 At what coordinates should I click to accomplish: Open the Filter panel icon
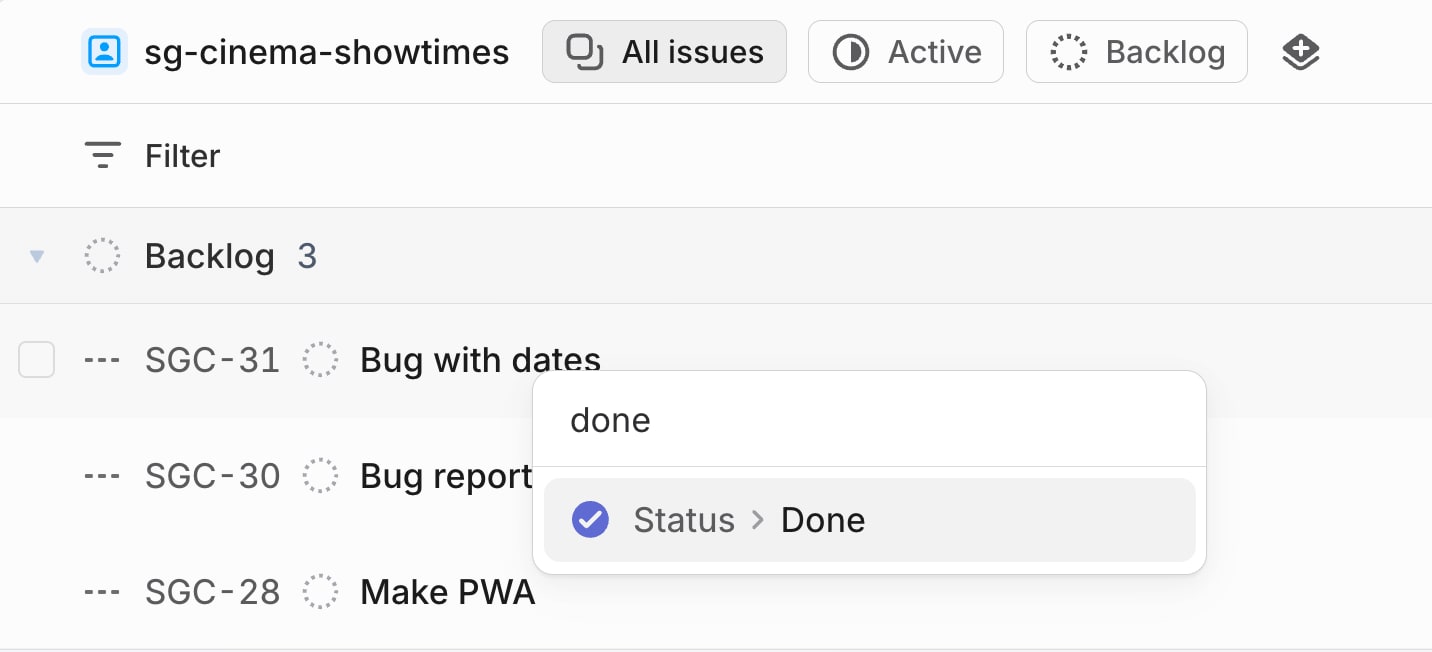click(x=103, y=155)
